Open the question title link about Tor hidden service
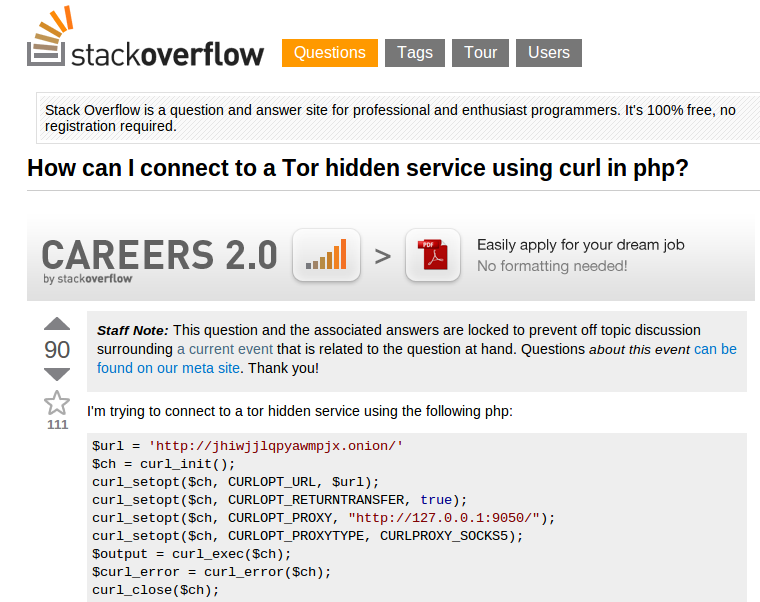Screen dimensions: 760x602 [x=358, y=169]
